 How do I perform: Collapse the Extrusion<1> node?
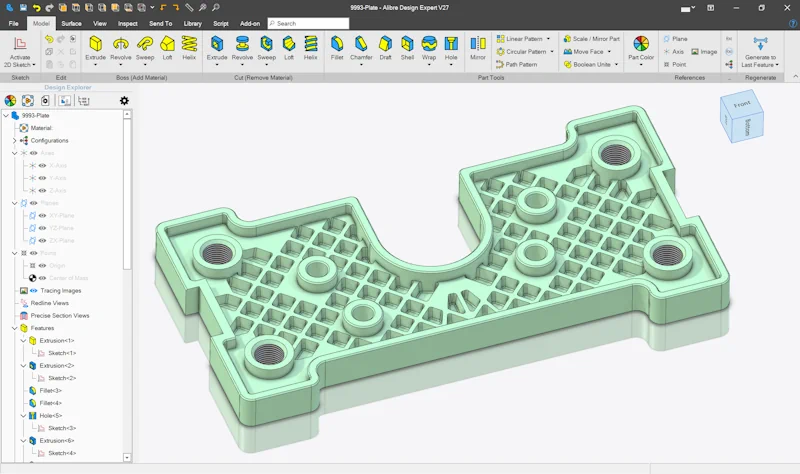pos(23,340)
